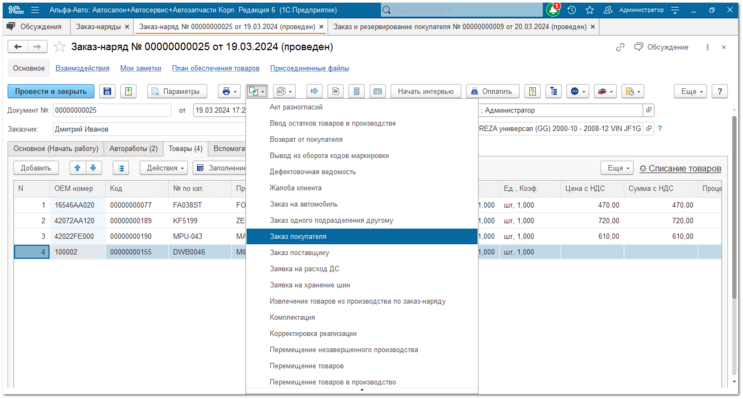Open document three-dot more menu
The width and height of the screenshot is (743, 399).
(707, 47)
